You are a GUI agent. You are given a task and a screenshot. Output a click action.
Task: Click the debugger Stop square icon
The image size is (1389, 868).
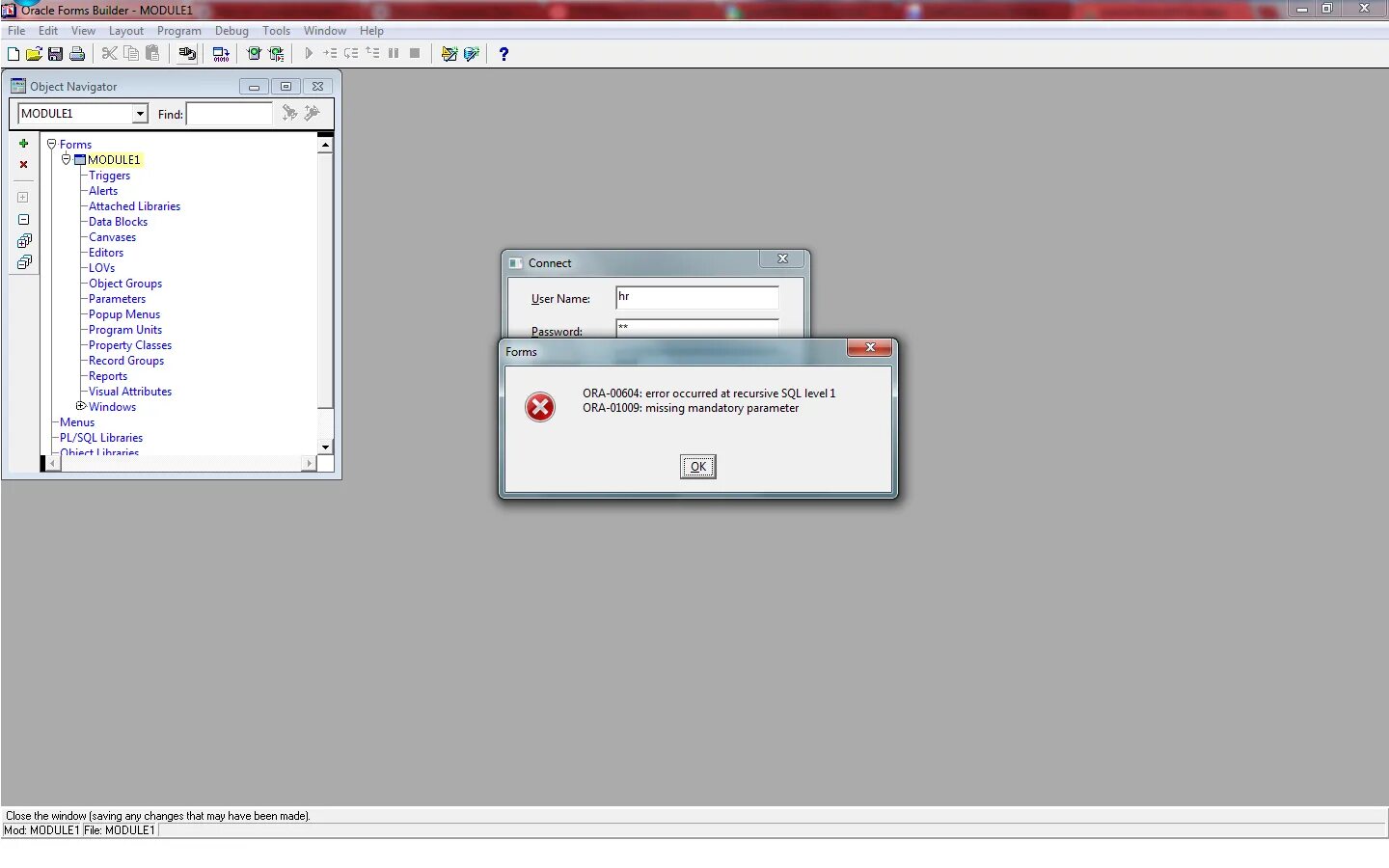click(415, 54)
